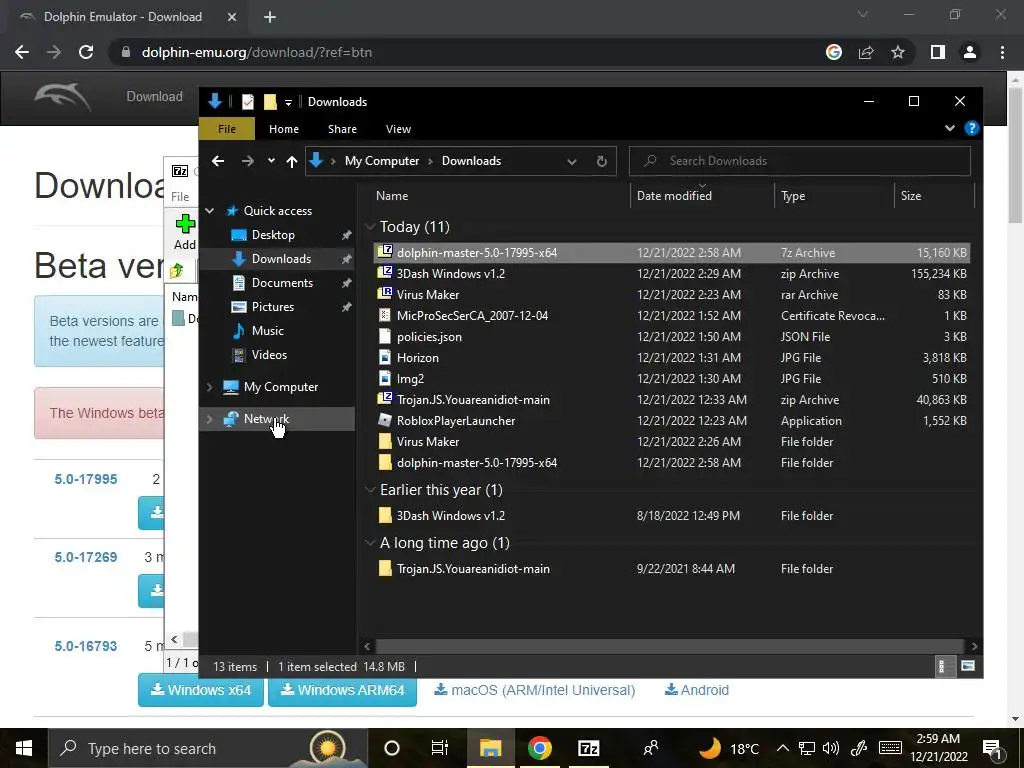Open Explorer help question mark icon
Screen dimensions: 1024x768
point(972,129)
